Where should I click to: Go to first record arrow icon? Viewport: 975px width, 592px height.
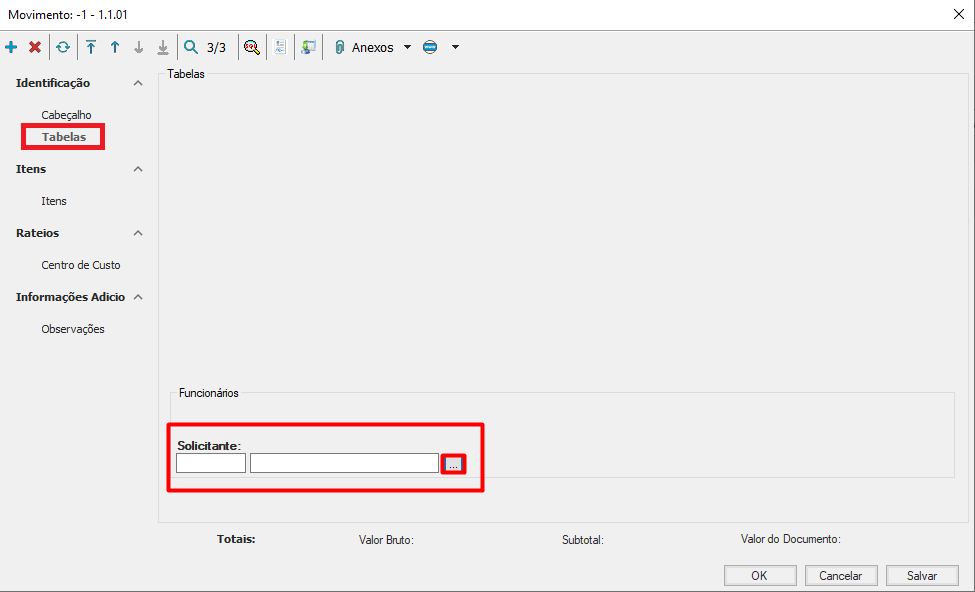coord(91,47)
